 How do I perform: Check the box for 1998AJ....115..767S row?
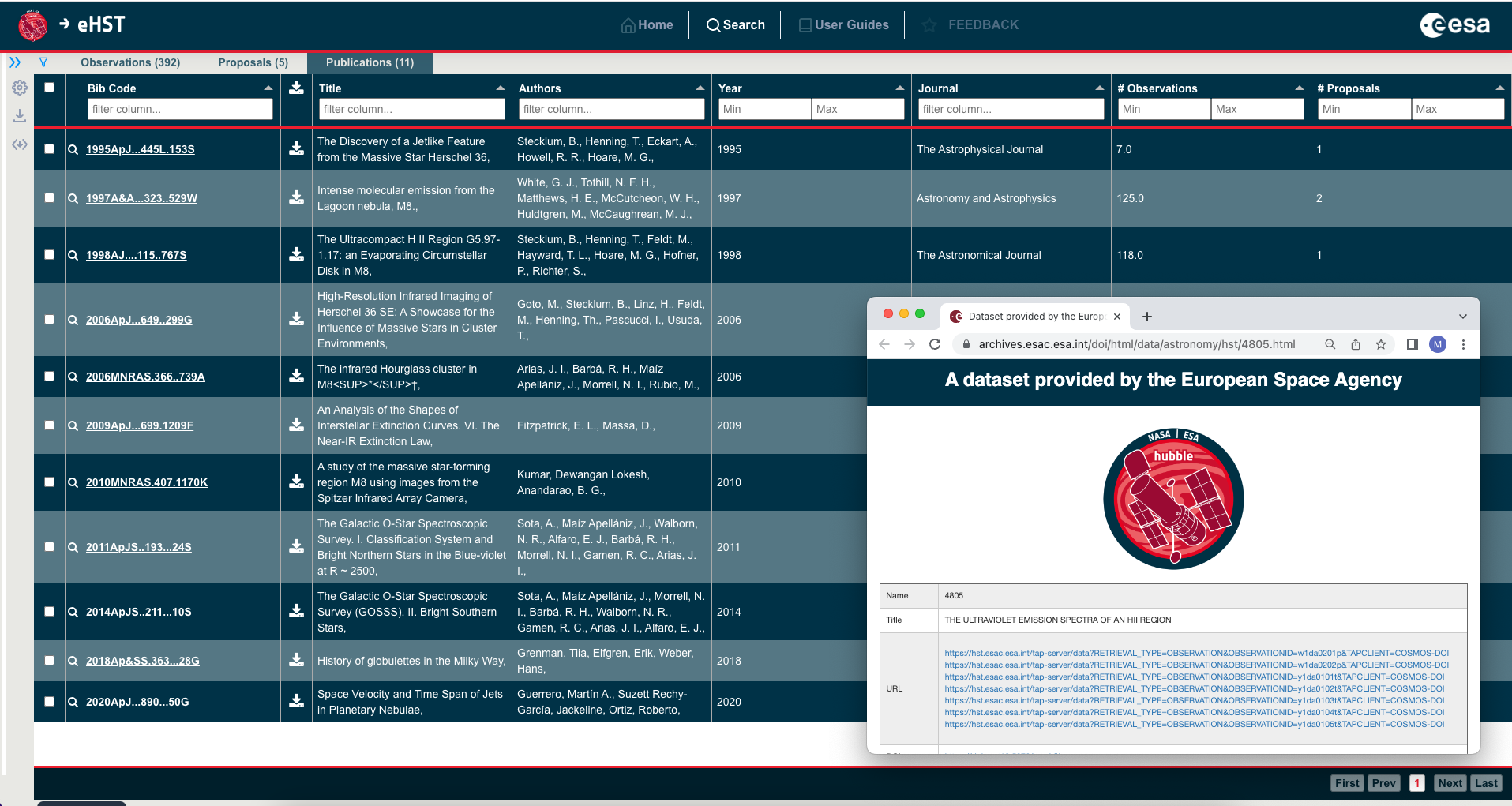[x=50, y=255]
